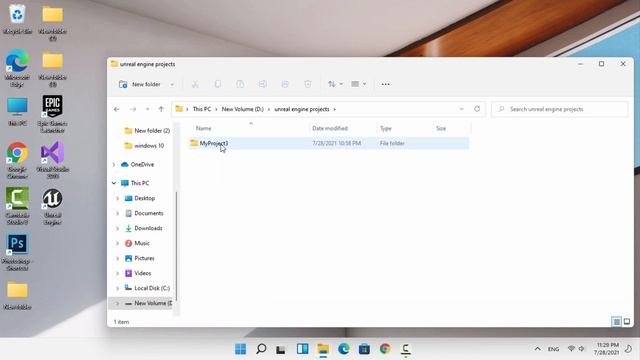This screenshot has width=640, height=360.
Task: Switch to large icons view in status bar
Action: pyautogui.click(x=627, y=322)
